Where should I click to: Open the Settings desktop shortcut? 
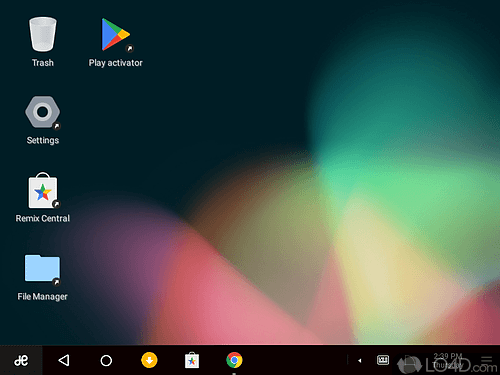click(43, 112)
